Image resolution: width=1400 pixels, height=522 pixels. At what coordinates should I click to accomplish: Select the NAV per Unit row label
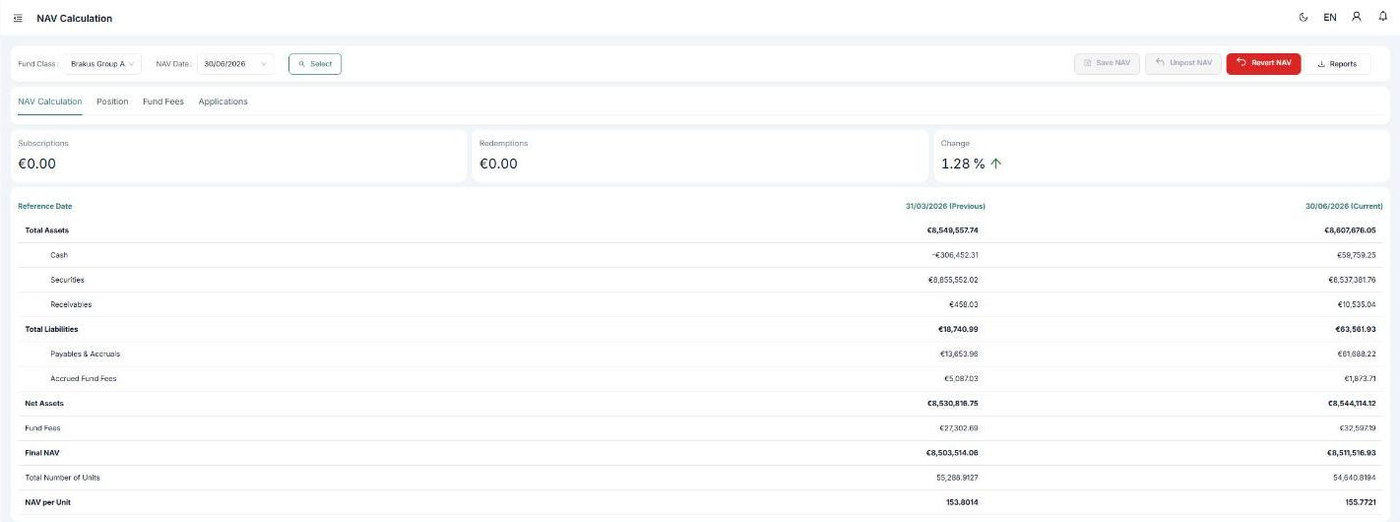coord(48,502)
